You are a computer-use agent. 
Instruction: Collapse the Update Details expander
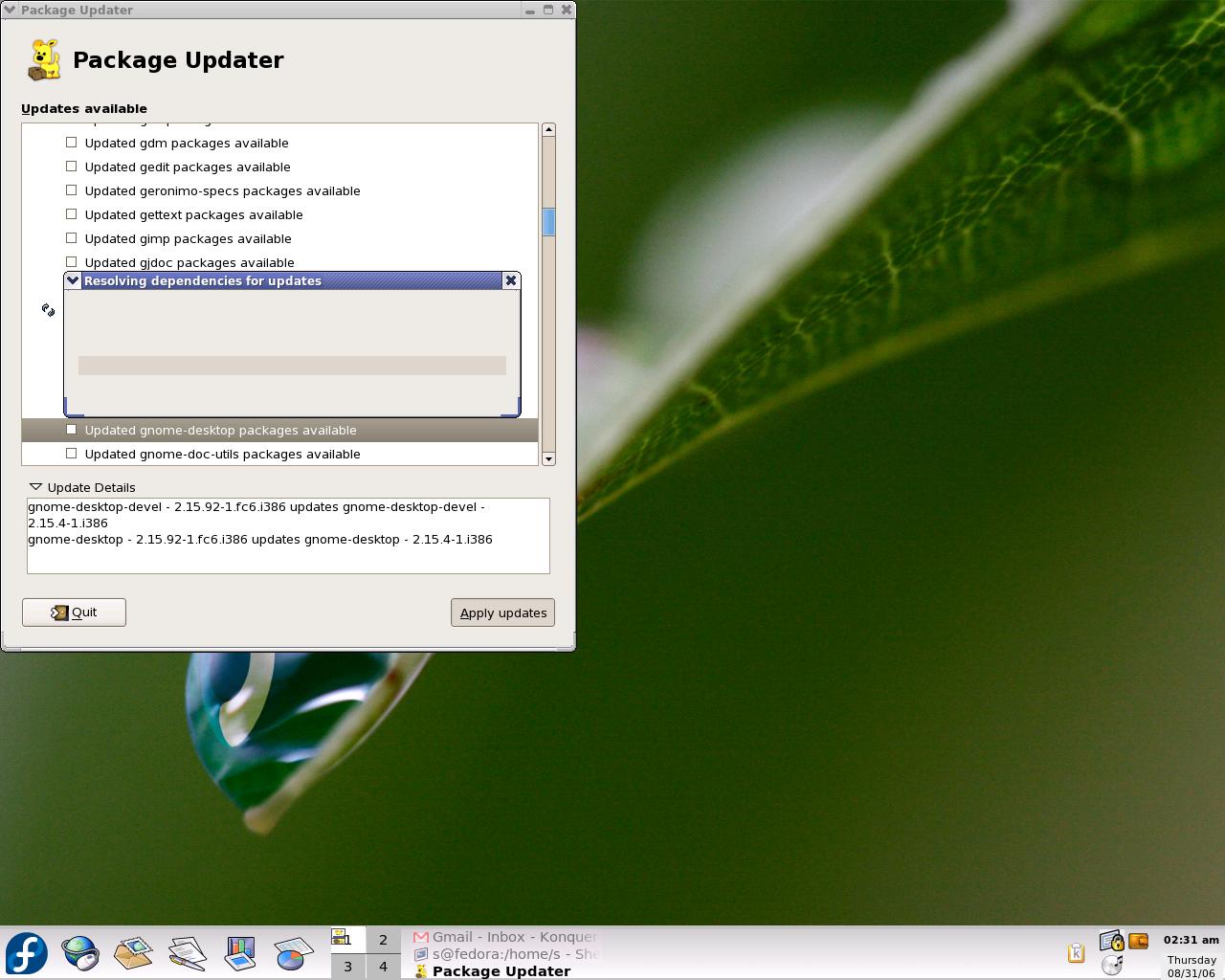pyautogui.click(x=36, y=487)
